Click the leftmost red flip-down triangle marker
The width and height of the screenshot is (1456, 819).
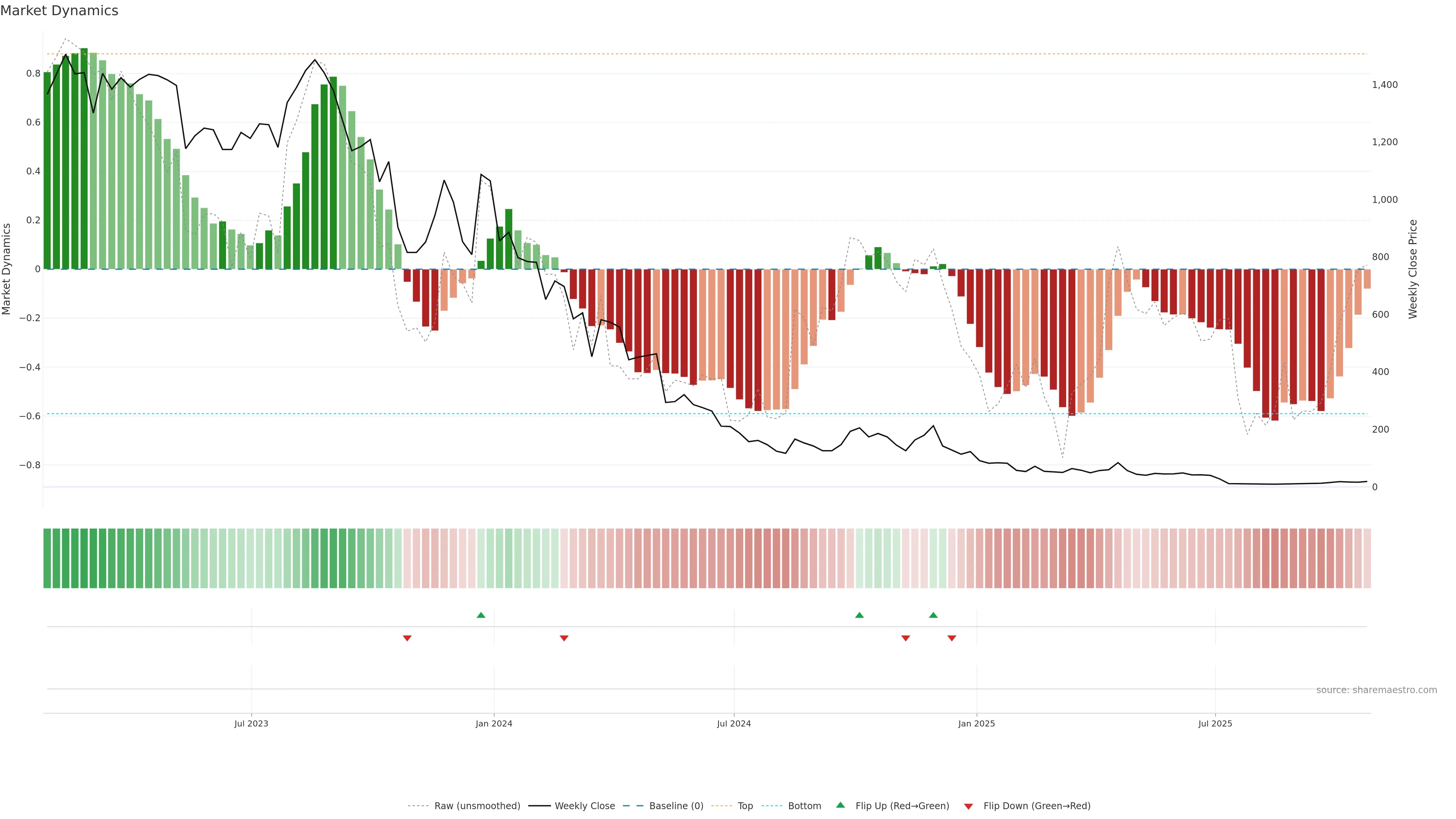pos(407,638)
